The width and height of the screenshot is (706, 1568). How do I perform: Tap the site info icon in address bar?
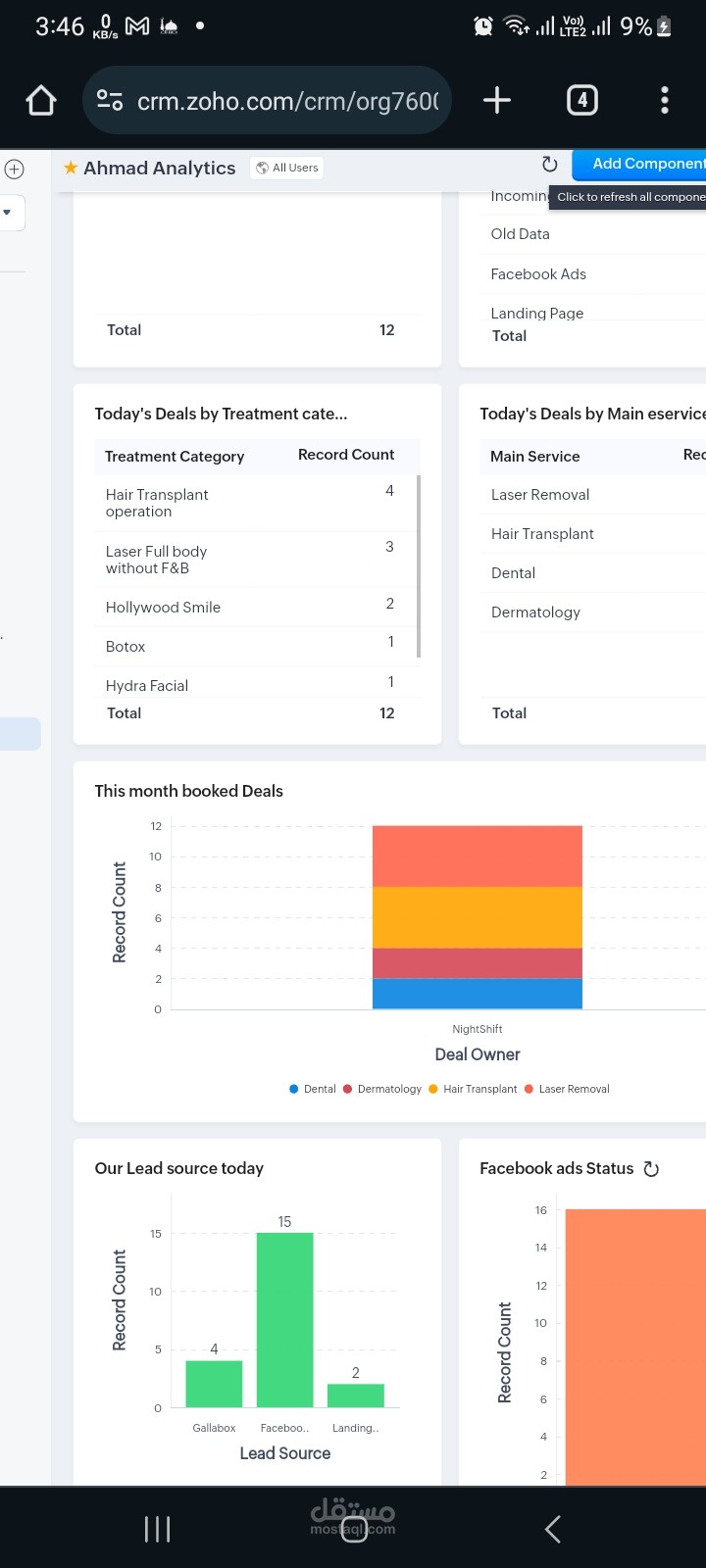click(110, 100)
